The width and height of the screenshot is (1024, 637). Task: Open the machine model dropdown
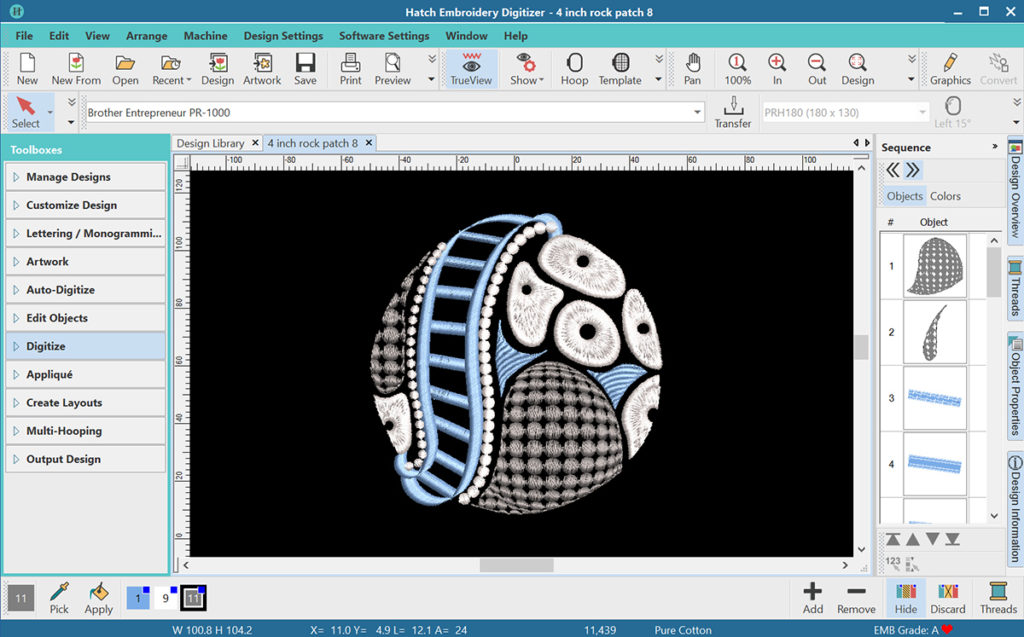[697, 113]
